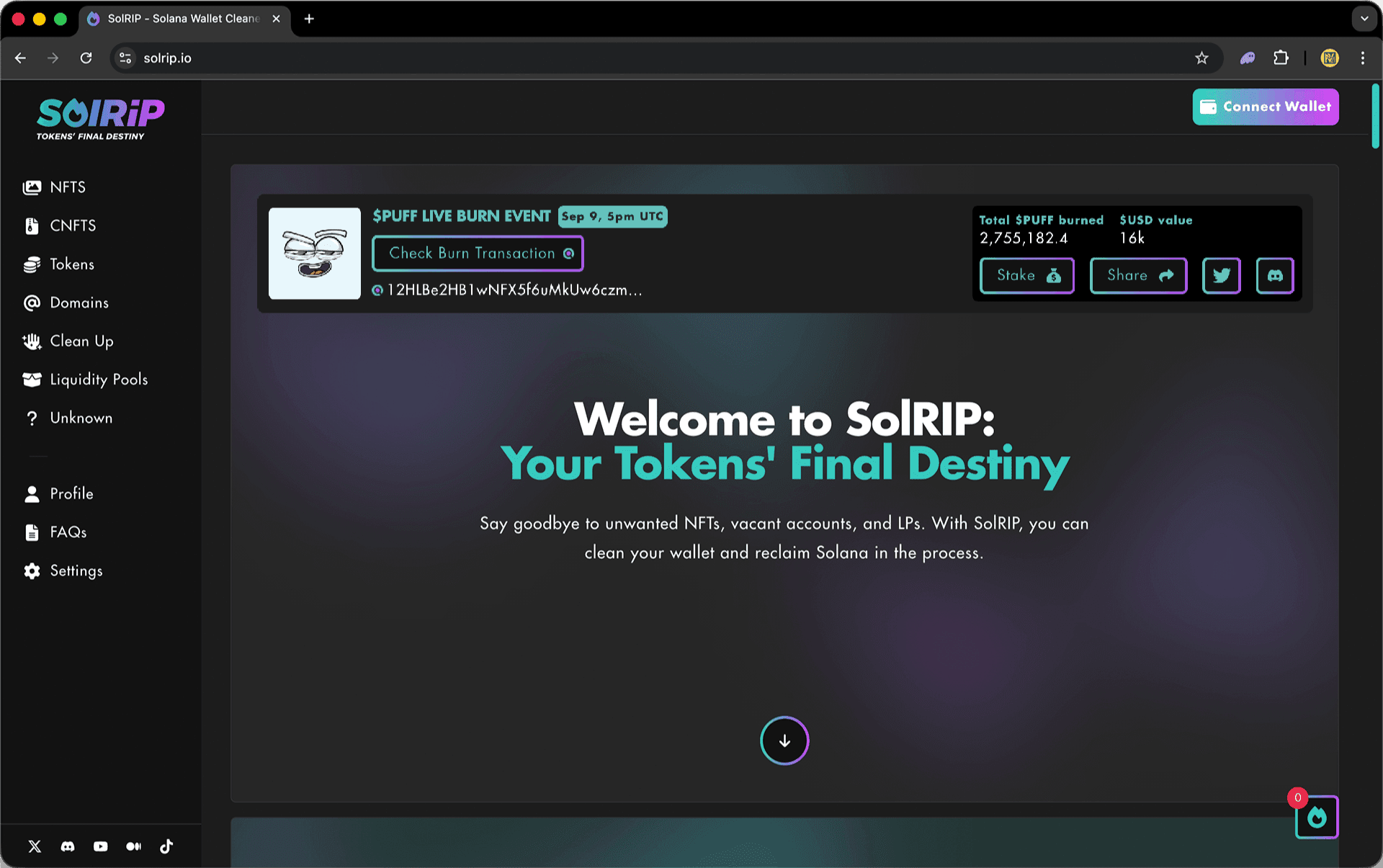Click the Total $PUFF burned value 2,755,182.4
This screenshot has height=868, width=1383.
click(1024, 238)
